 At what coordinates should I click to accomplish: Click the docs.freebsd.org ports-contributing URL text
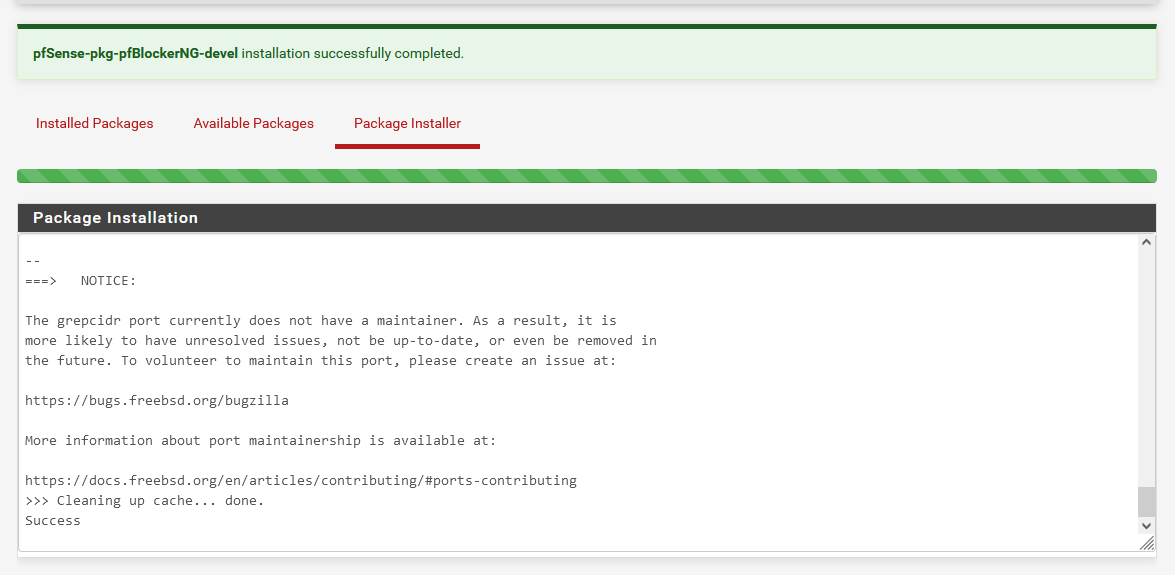pos(300,481)
